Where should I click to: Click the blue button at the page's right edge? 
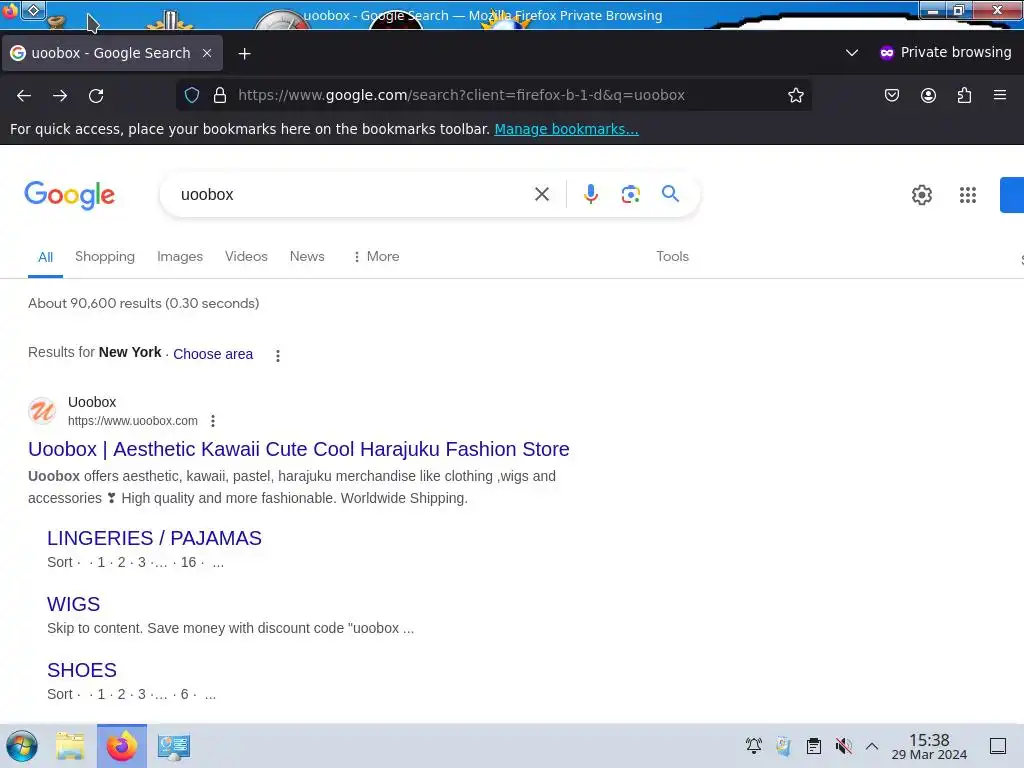1012,195
